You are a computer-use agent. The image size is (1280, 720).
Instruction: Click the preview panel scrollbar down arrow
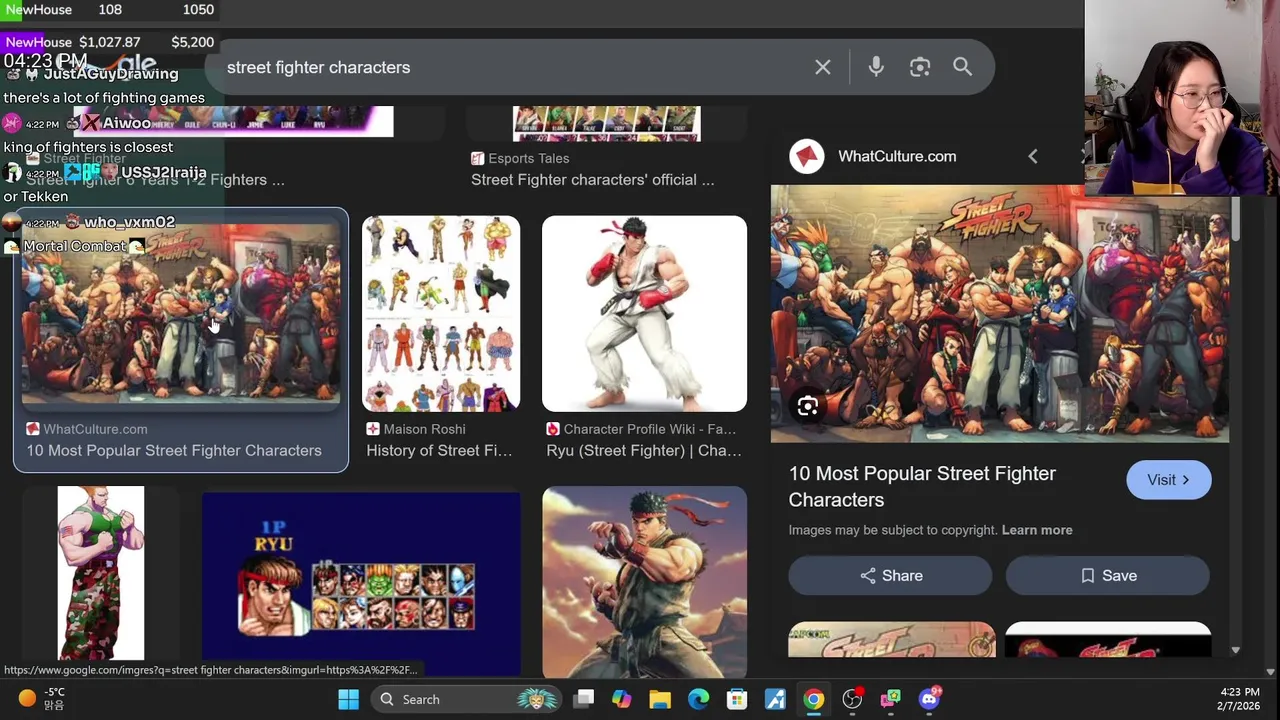point(1236,650)
